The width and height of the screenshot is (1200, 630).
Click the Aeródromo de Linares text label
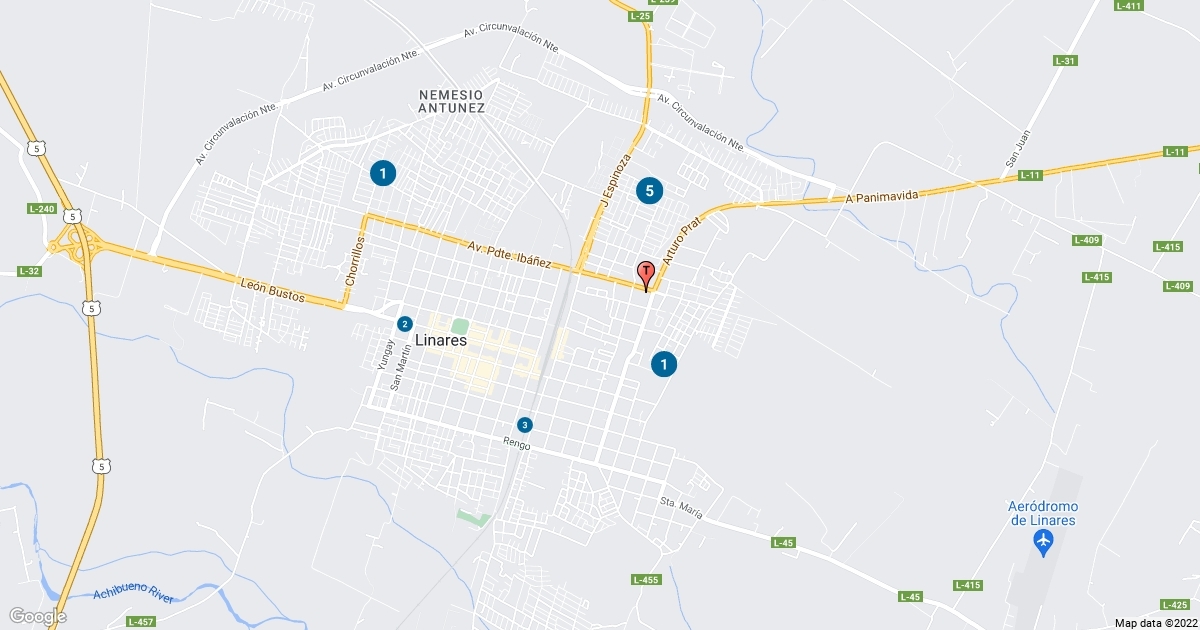(1043, 514)
